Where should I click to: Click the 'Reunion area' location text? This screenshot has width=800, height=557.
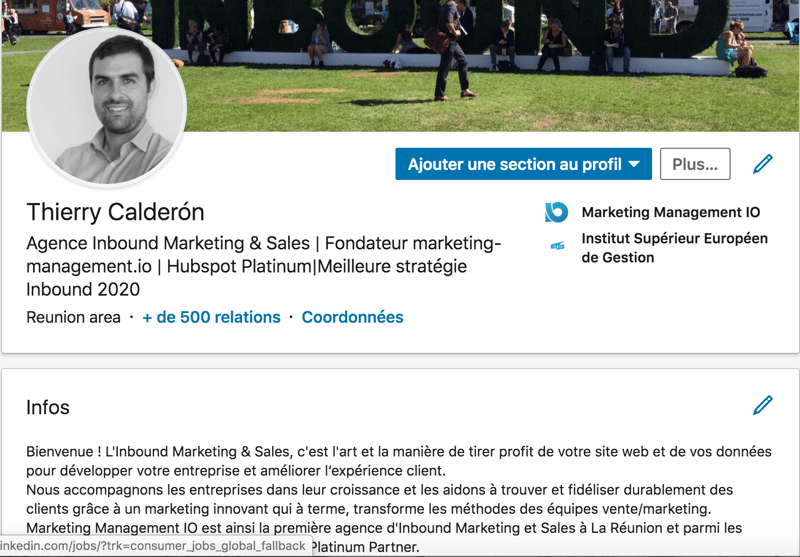pos(73,317)
